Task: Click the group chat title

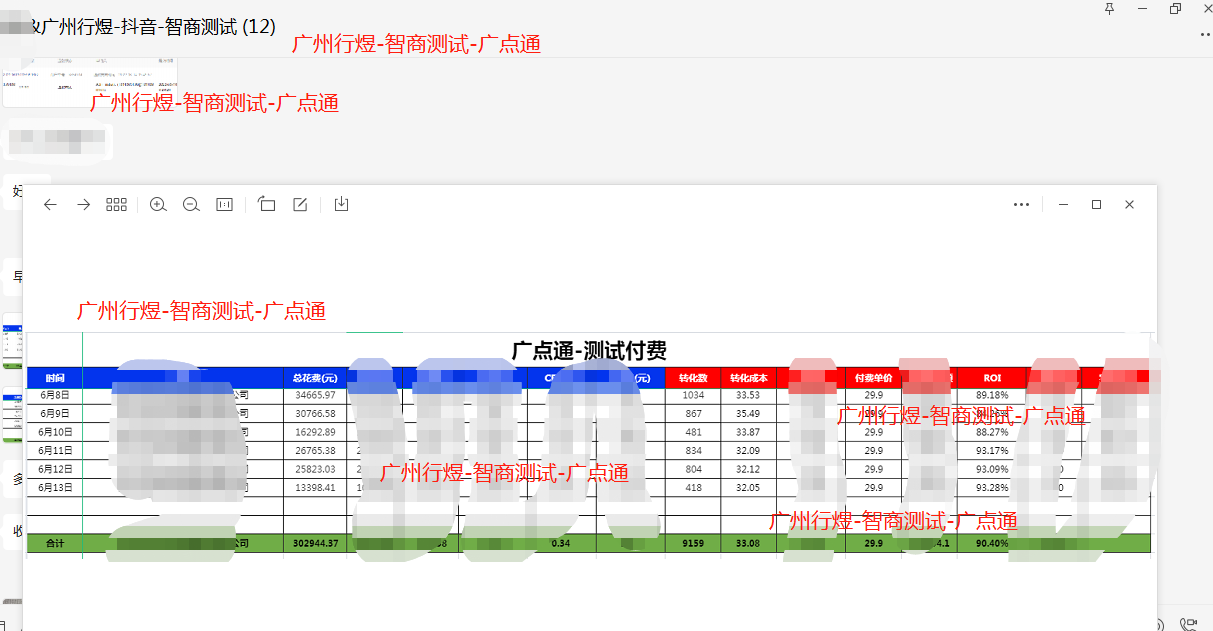Action: (150, 27)
